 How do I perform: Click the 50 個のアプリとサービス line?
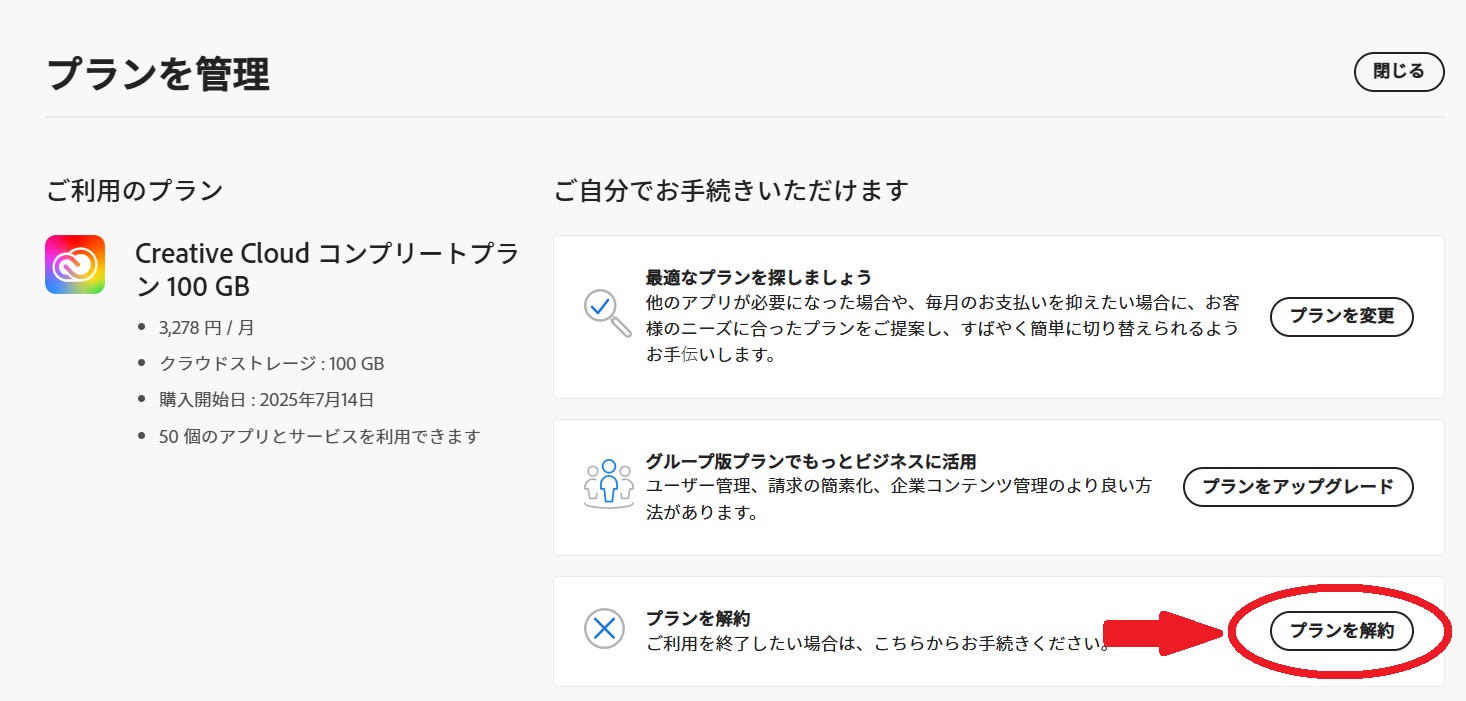[x=320, y=436]
